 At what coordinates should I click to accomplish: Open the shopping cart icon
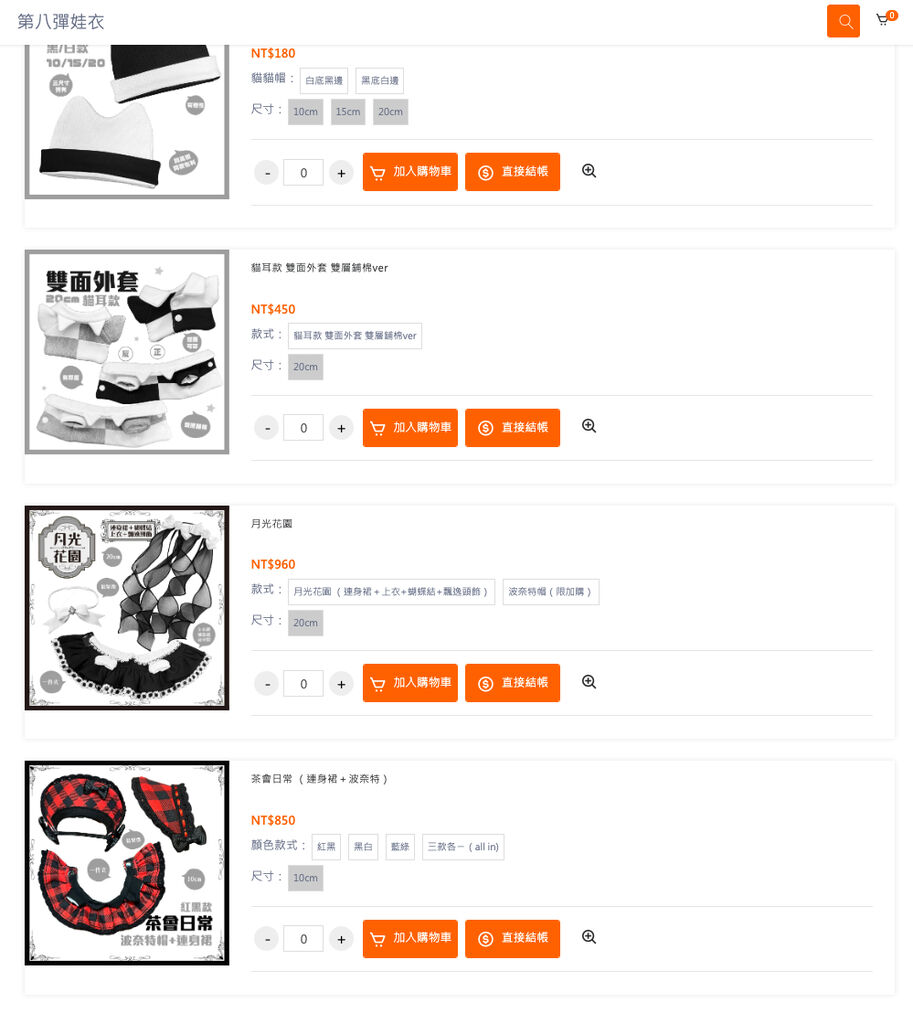click(x=883, y=20)
